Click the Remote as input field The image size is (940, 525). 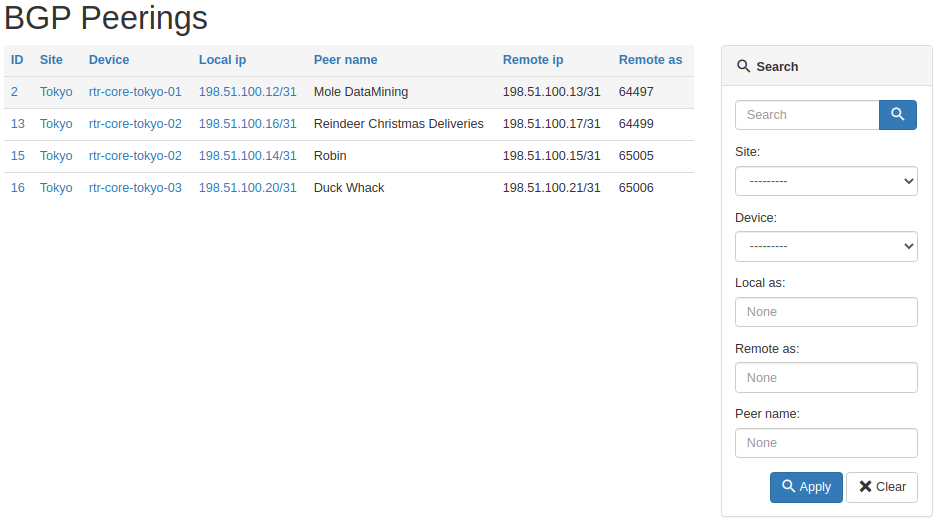click(x=826, y=378)
